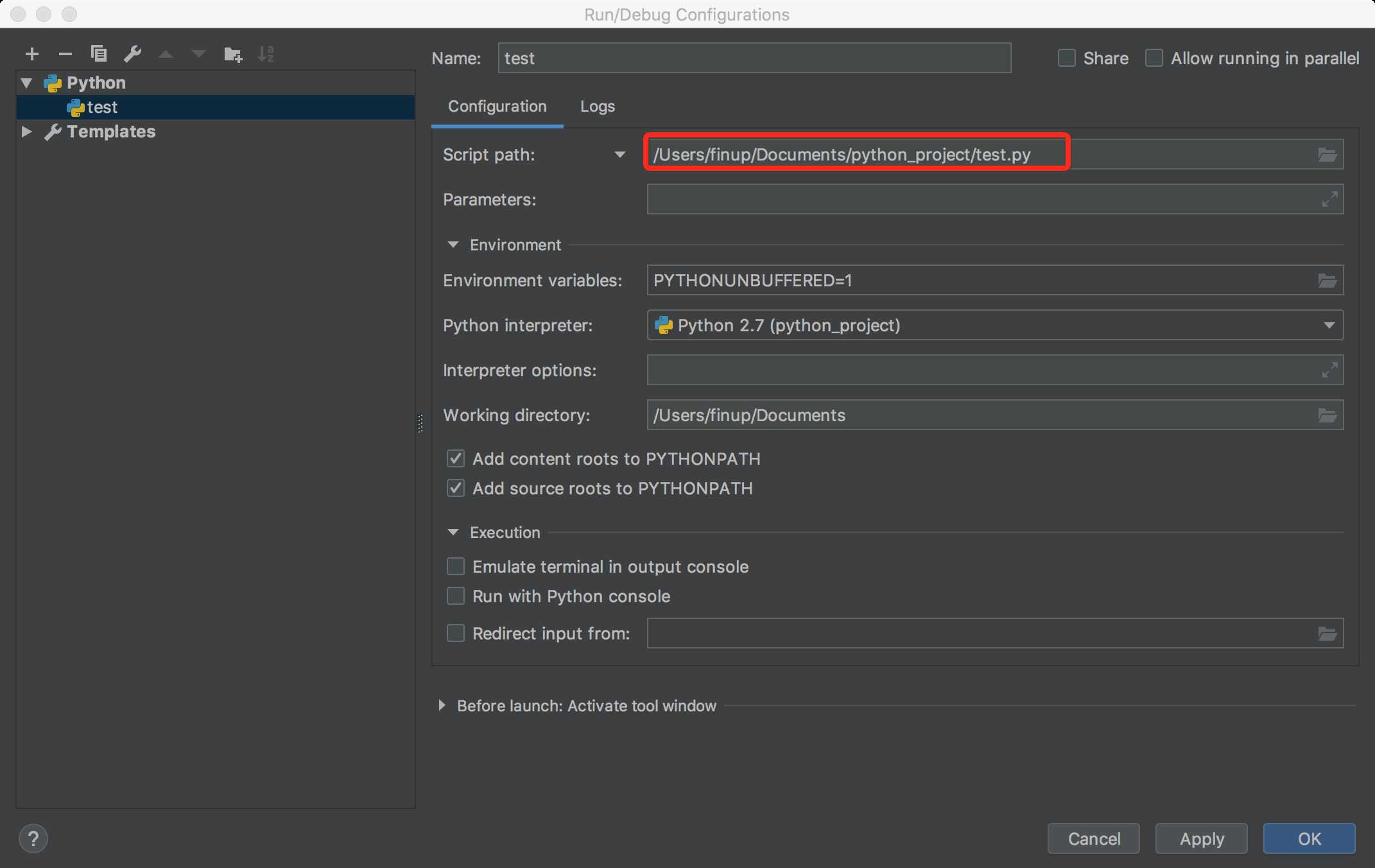Toggle Add content roots to PYTHONPATH

(x=454, y=457)
